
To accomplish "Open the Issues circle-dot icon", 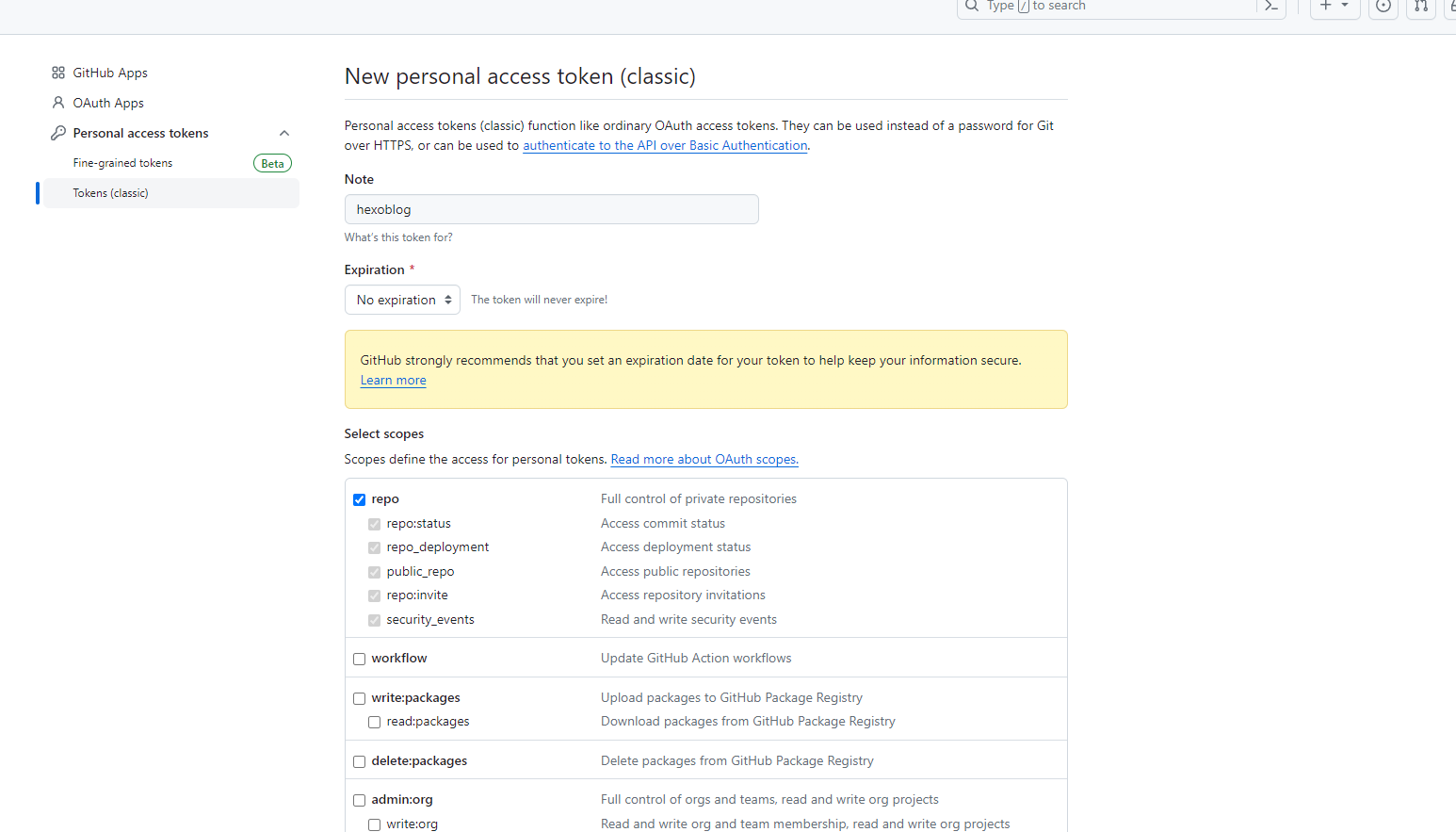I will 1383,6.
